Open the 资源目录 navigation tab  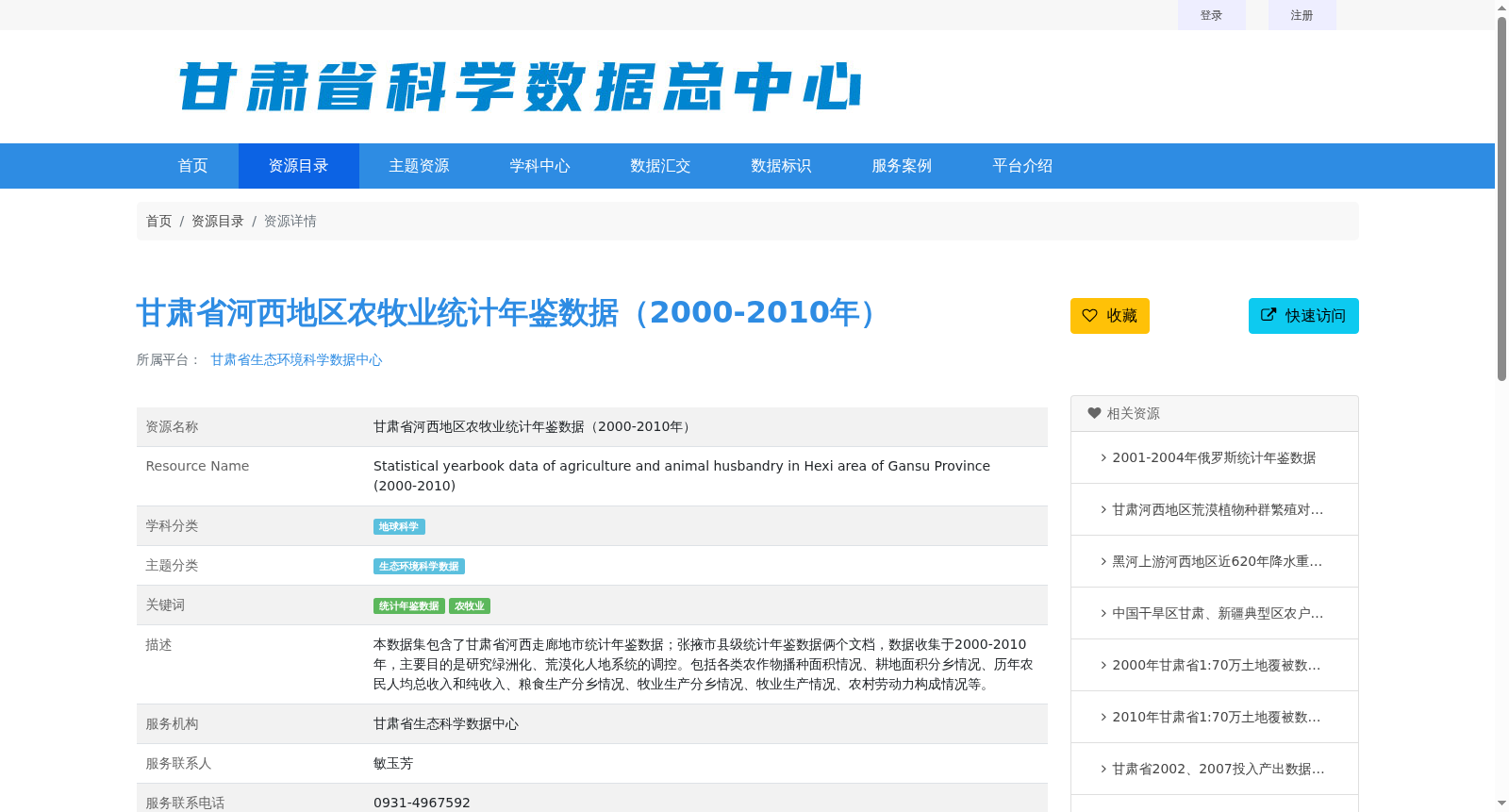pos(299,166)
